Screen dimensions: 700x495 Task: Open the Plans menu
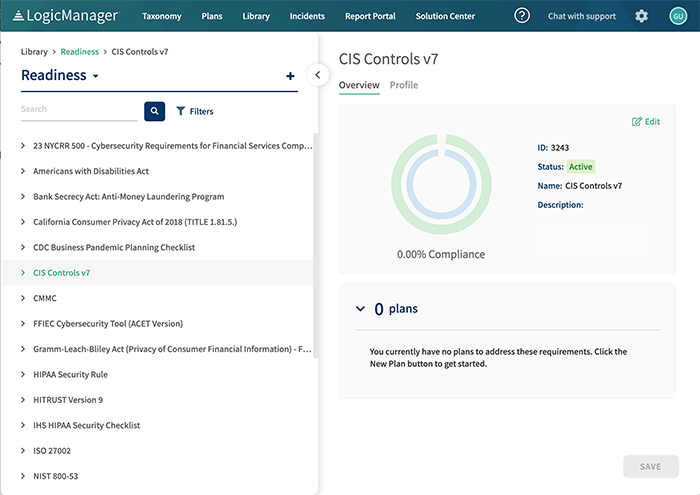(x=212, y=16)
